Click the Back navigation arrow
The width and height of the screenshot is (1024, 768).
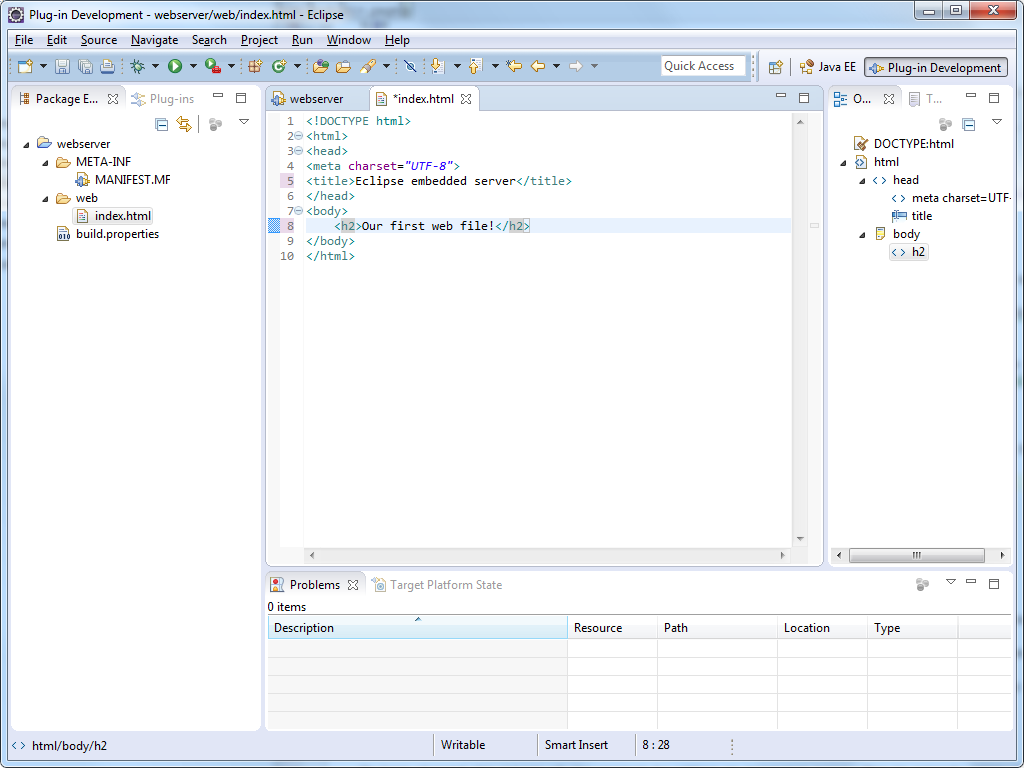coord(537,66)
